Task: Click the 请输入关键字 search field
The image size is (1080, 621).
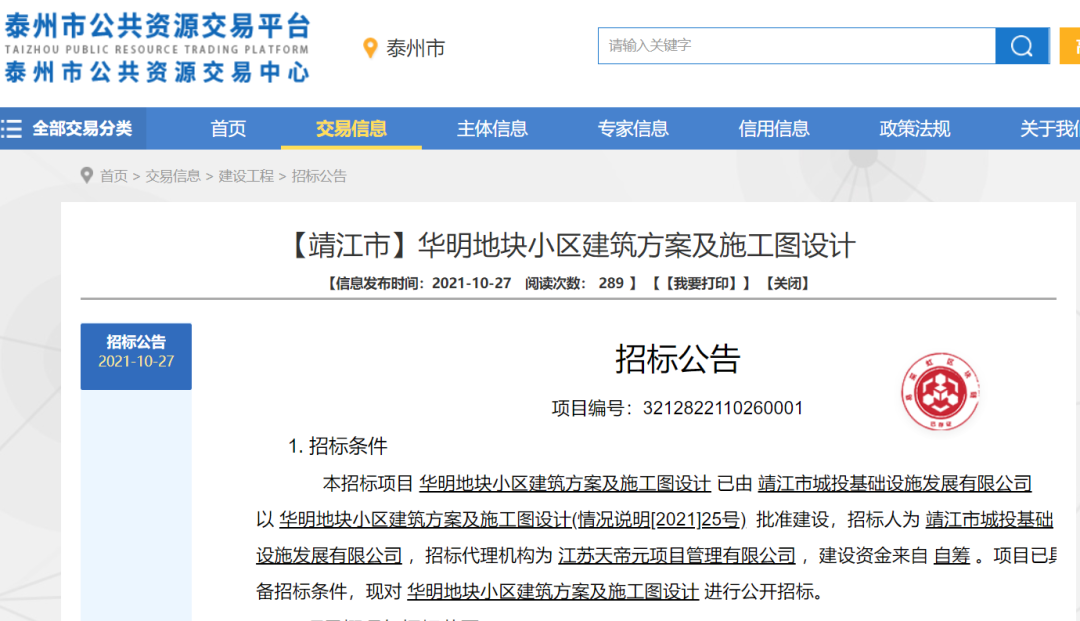Action: pos(796,45)
